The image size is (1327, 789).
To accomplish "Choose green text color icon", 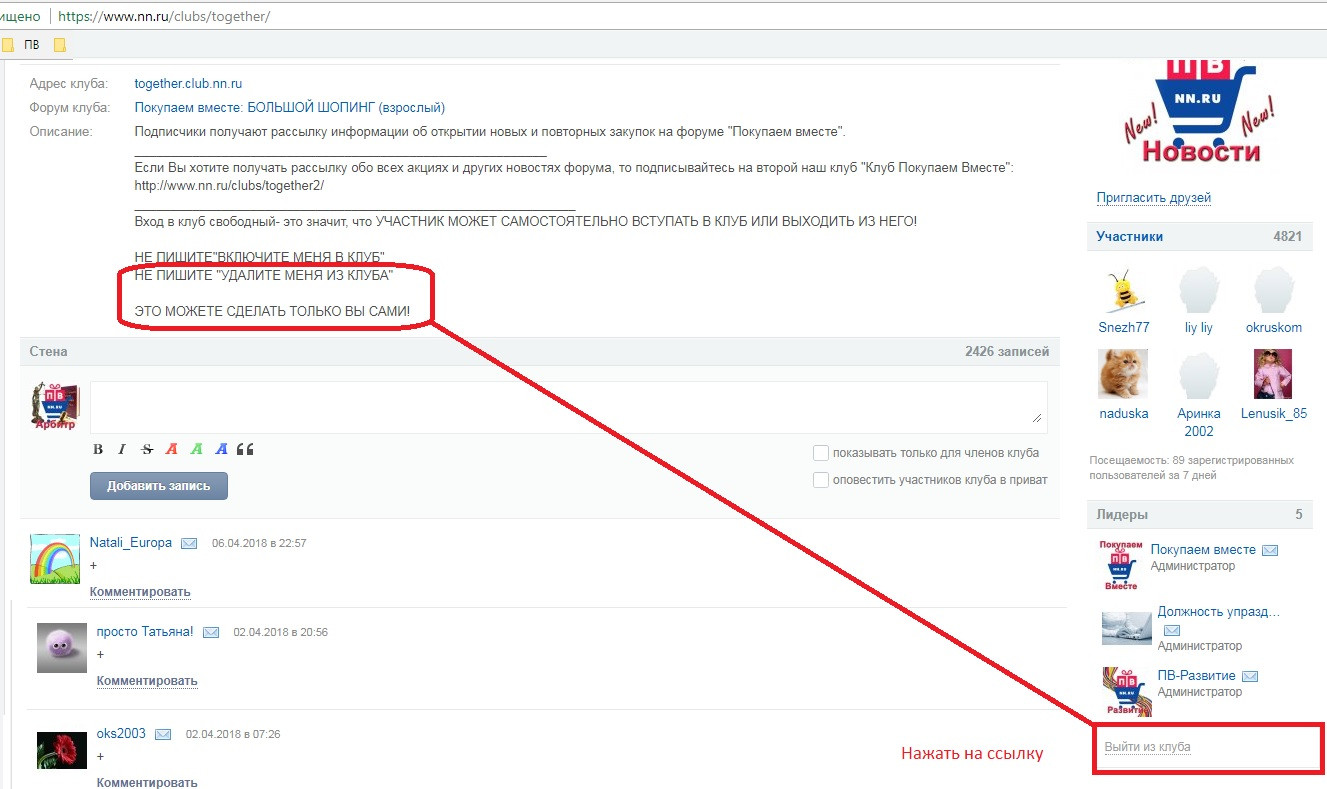I will click(196, 449).
